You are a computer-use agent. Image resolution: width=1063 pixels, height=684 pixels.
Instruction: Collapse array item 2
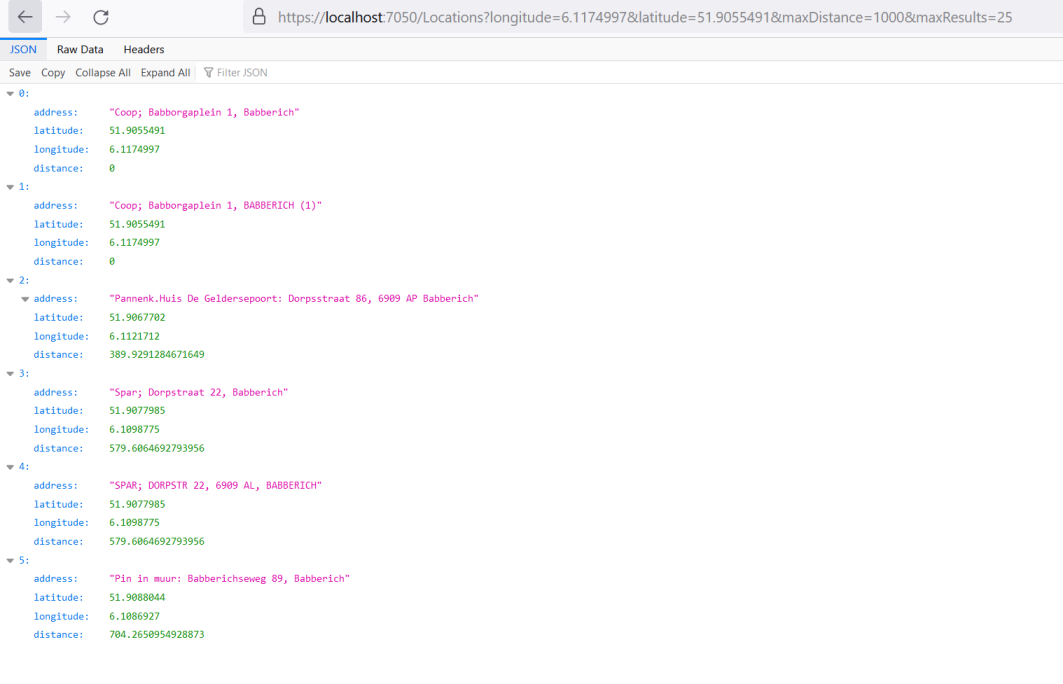tap(10, 281)
